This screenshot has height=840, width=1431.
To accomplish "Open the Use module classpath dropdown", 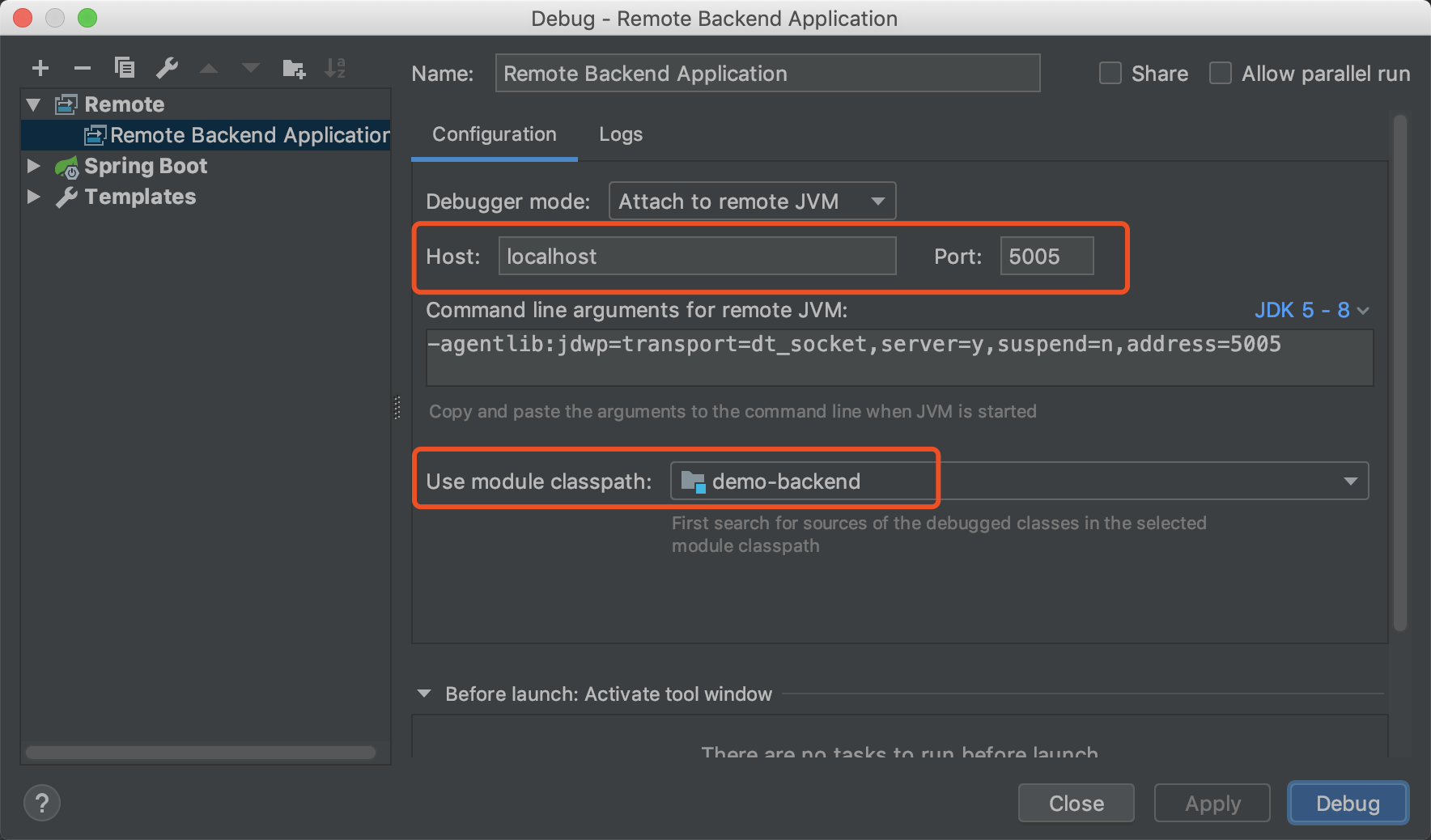I will (x=1020, y=481).
